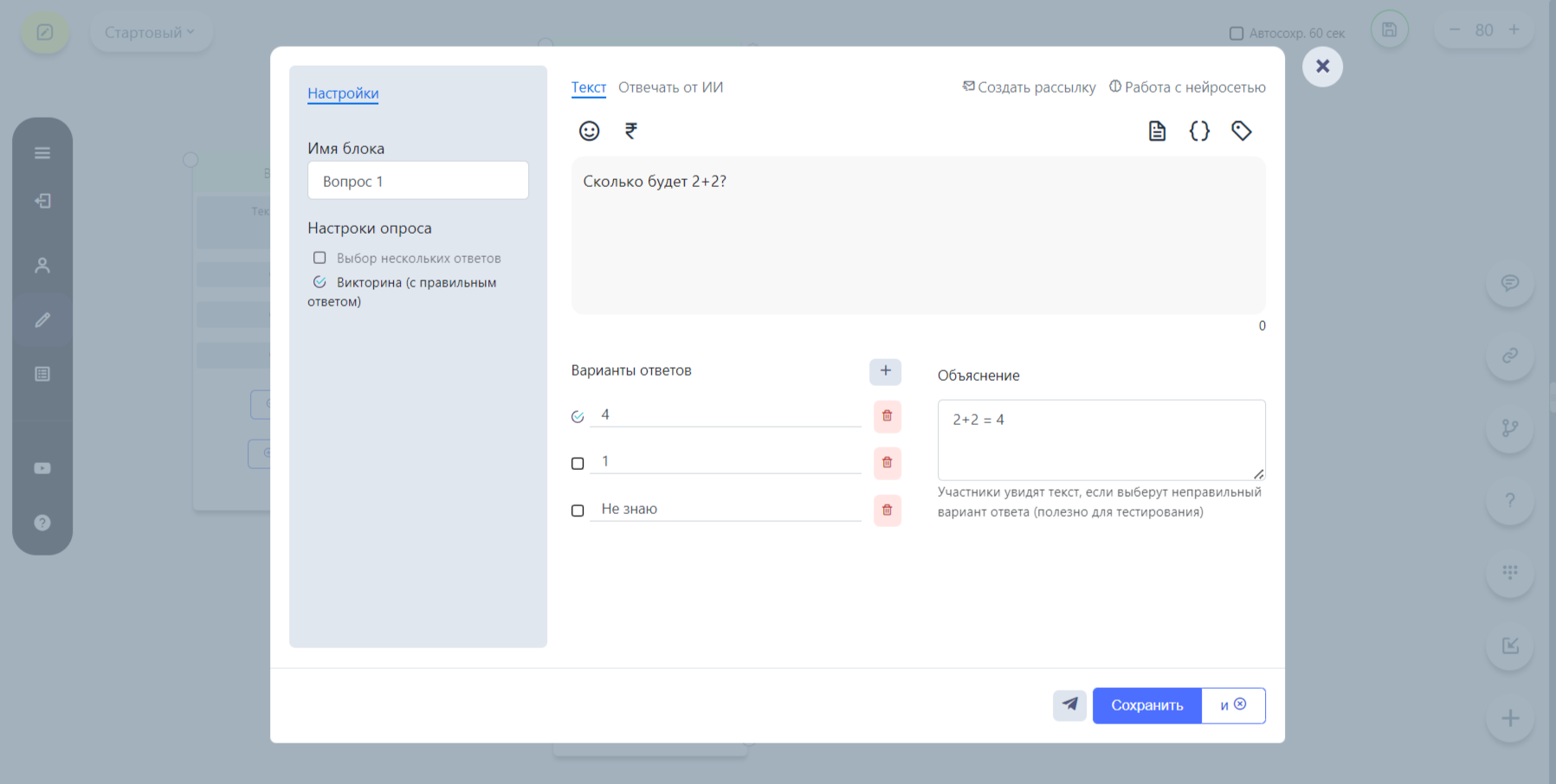Click the "и" save-and-close button
The image size is (1556, 784).
tap(1233, 705)
